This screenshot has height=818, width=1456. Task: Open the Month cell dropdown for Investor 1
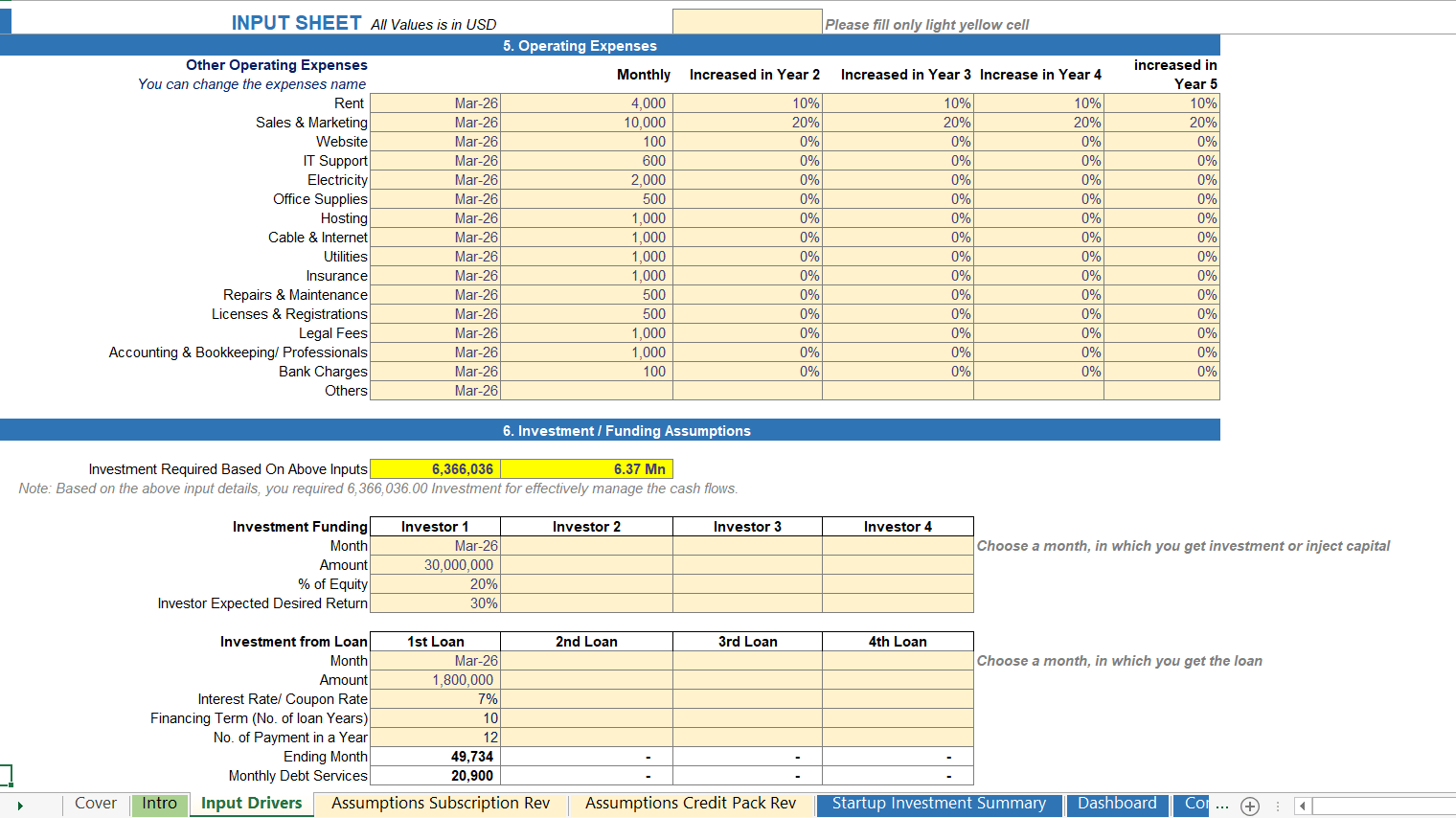[435, 545]
